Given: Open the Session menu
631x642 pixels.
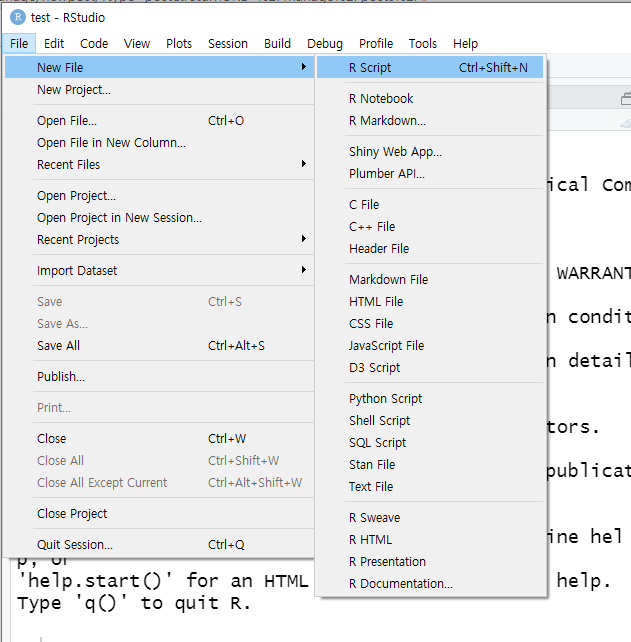Looking at the screenshot, I should pyautogui.click(x=228, y=43).
